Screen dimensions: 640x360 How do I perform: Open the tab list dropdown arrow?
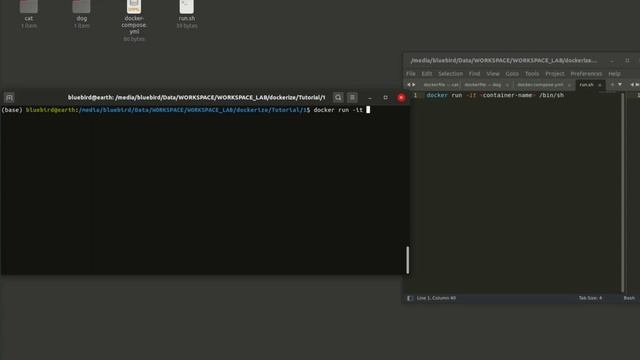(x=620, y=84)
